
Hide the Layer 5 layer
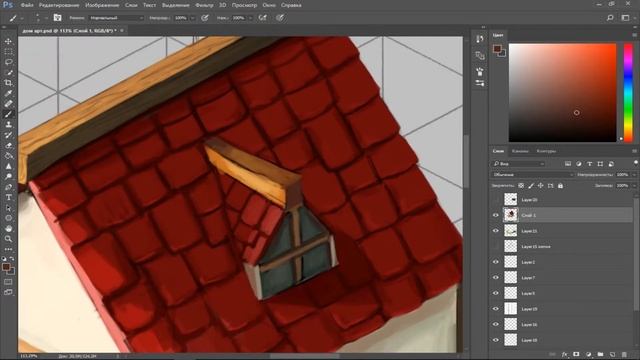pyautogui.click(x=496, y=293)
